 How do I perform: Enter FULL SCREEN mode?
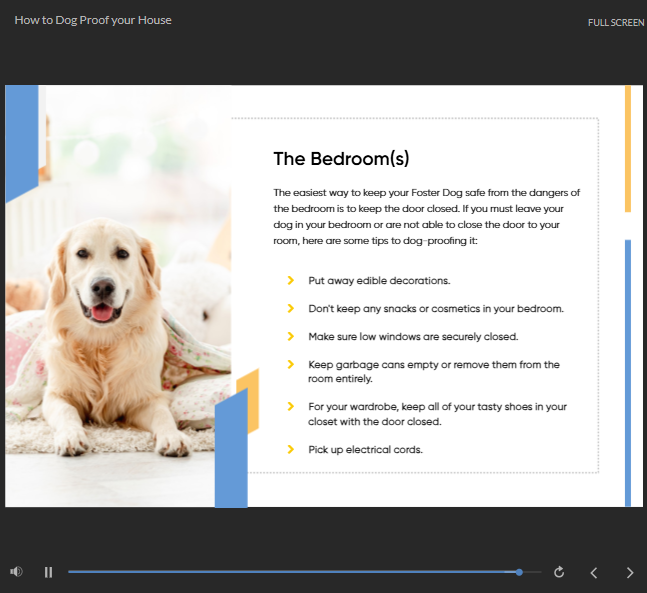615,22
